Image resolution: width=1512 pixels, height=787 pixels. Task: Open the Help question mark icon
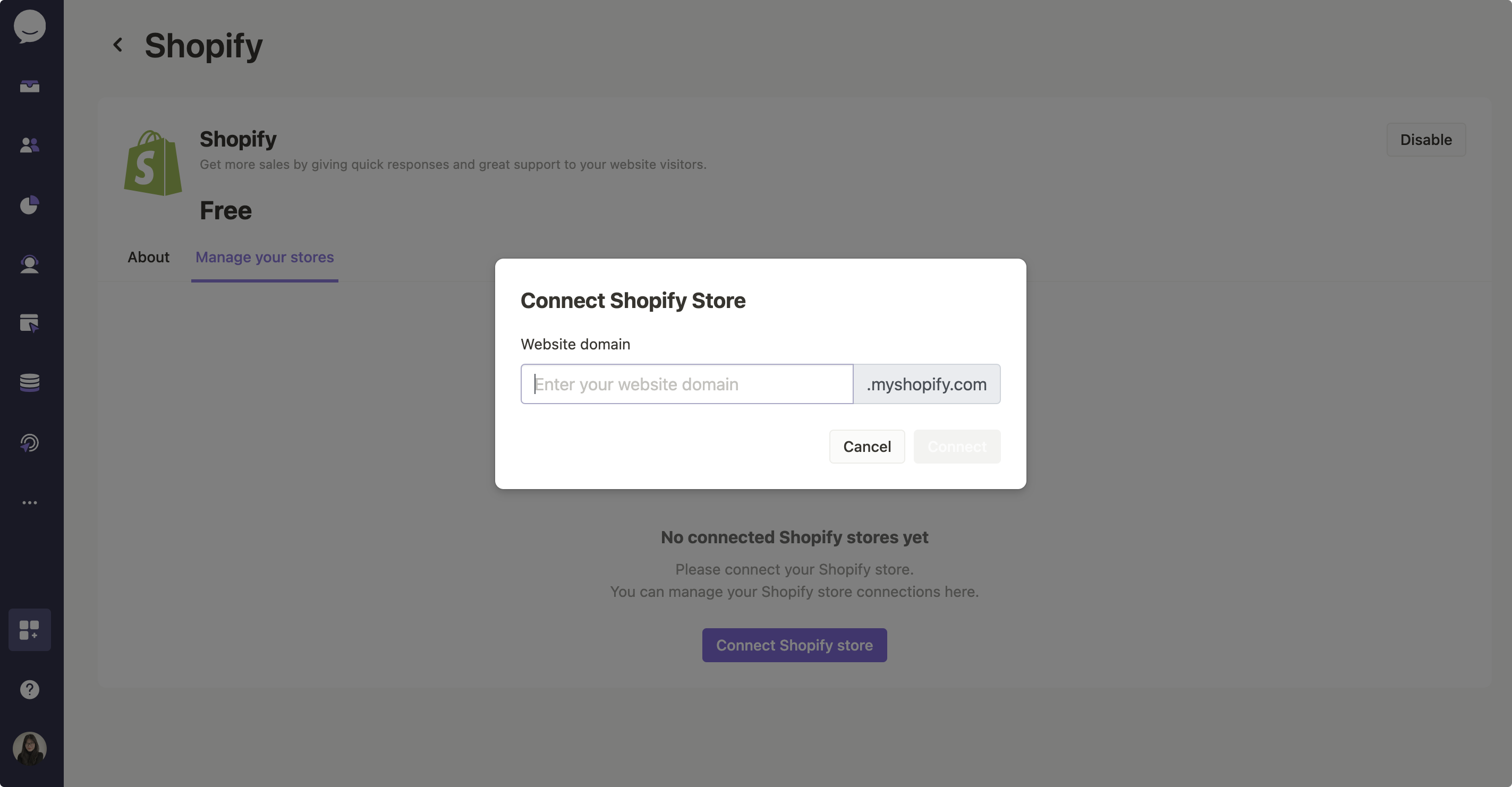click(29, 690)
